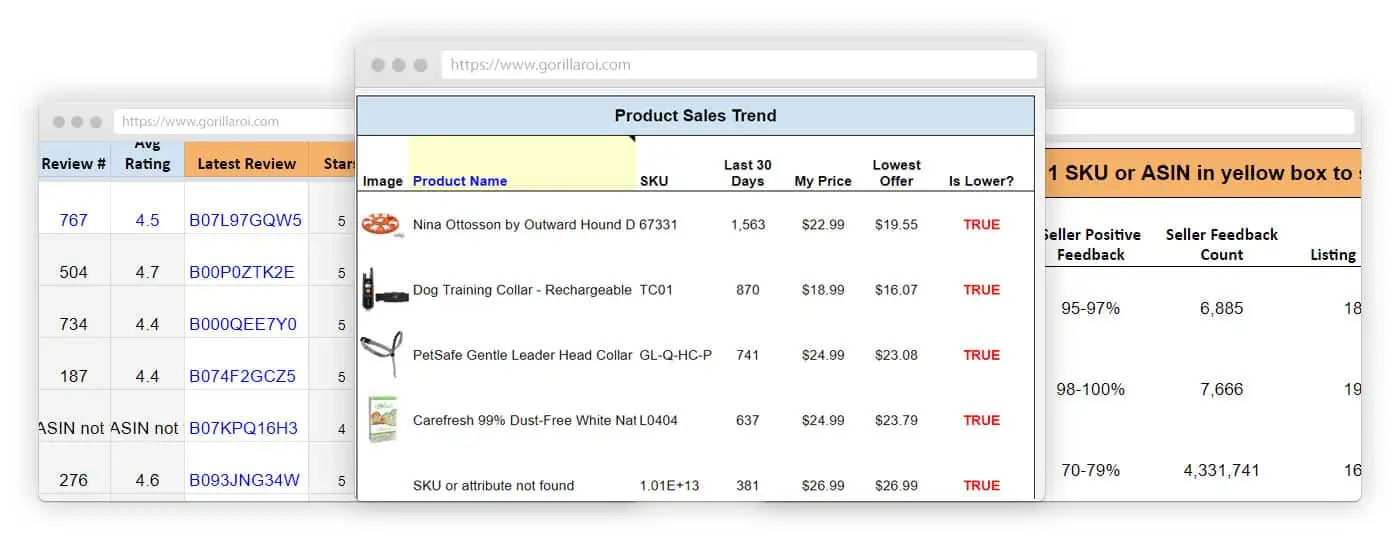Image resolution: width=1400 pixels, height=544 pixels.
Task: Click the left window address bar
Action: tap(236, 122)
